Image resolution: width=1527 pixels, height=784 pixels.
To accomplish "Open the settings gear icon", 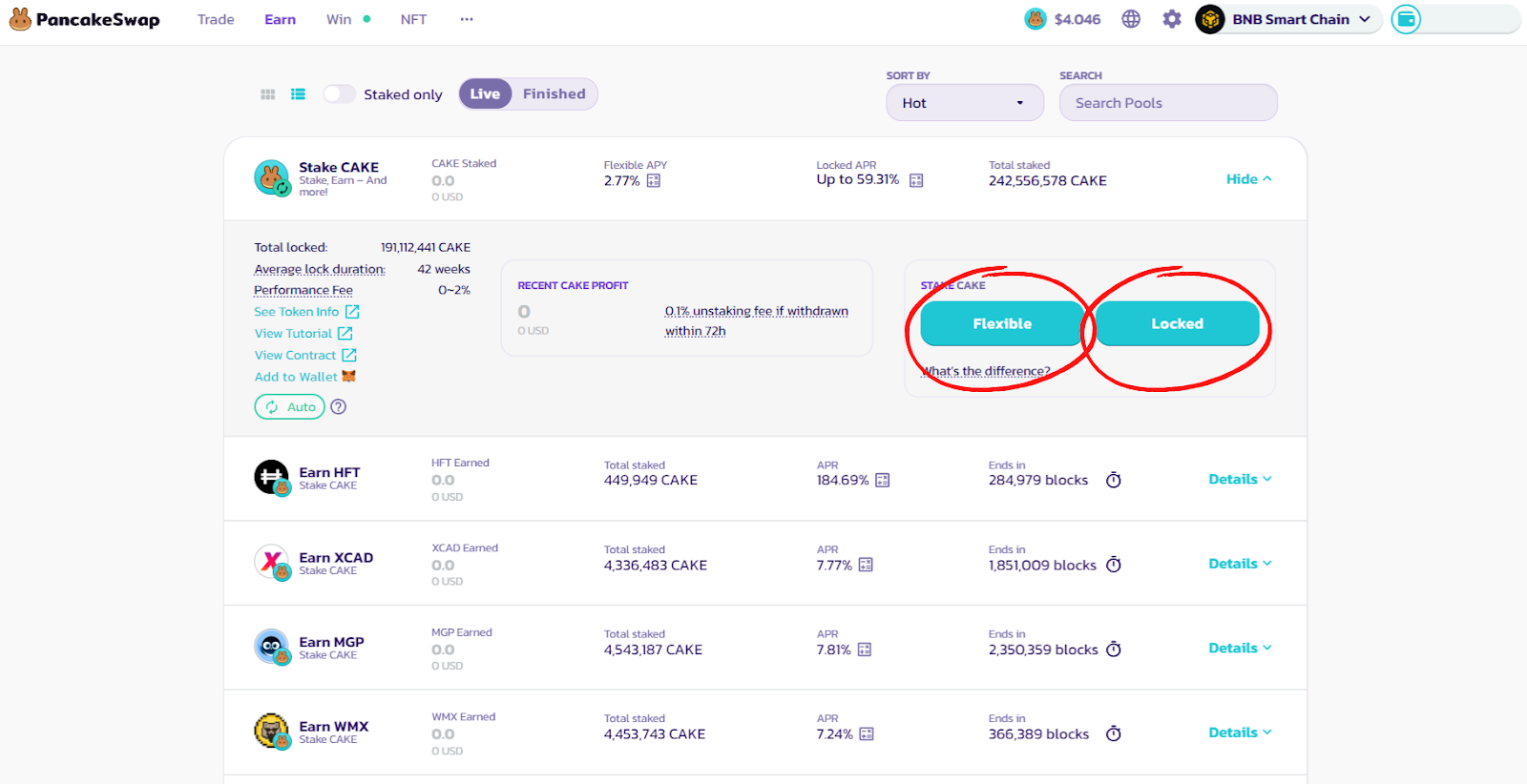I will (x=1172, y=19).
